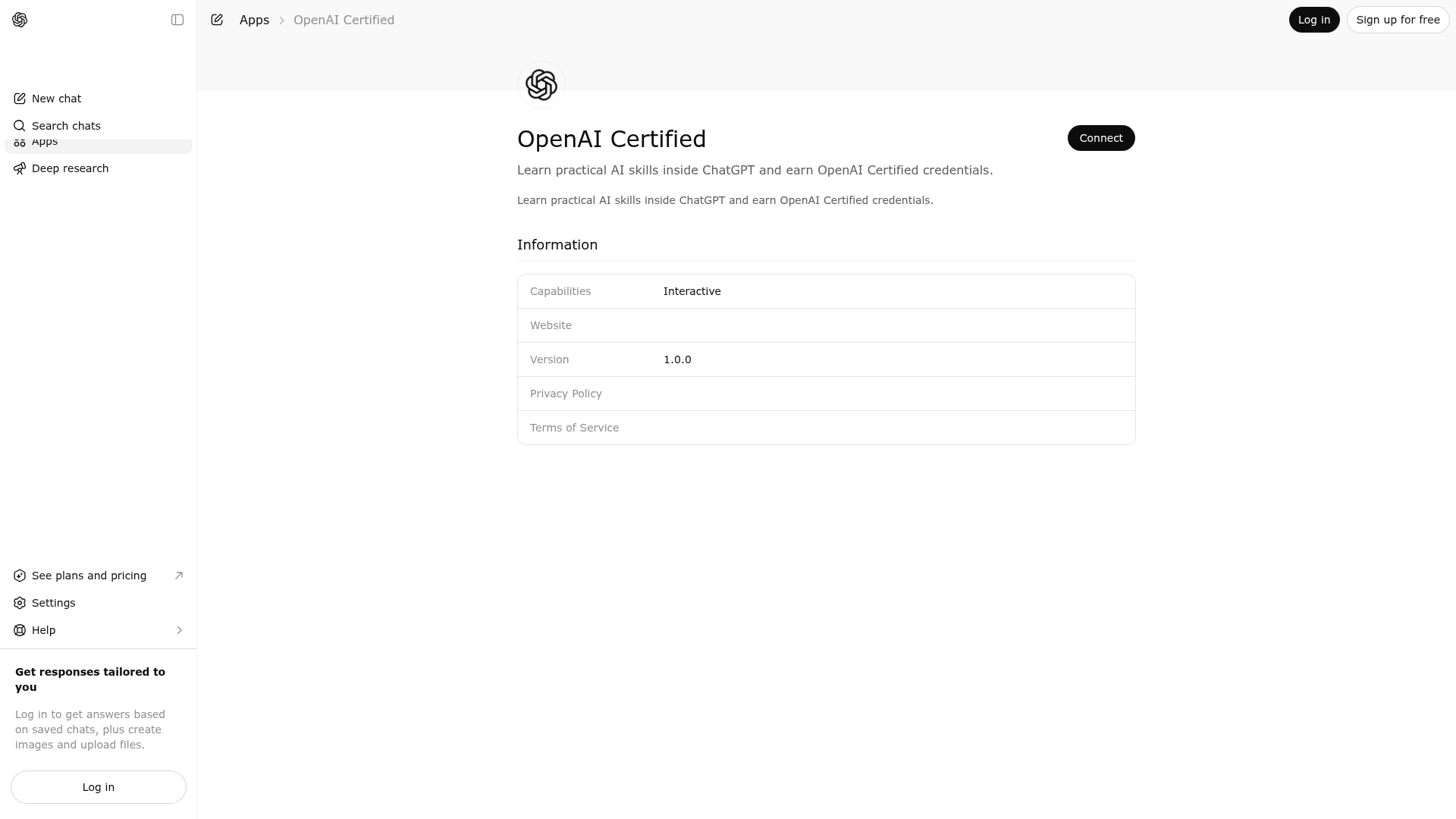Click the breadcrumb chevron separator

[281, 20]
